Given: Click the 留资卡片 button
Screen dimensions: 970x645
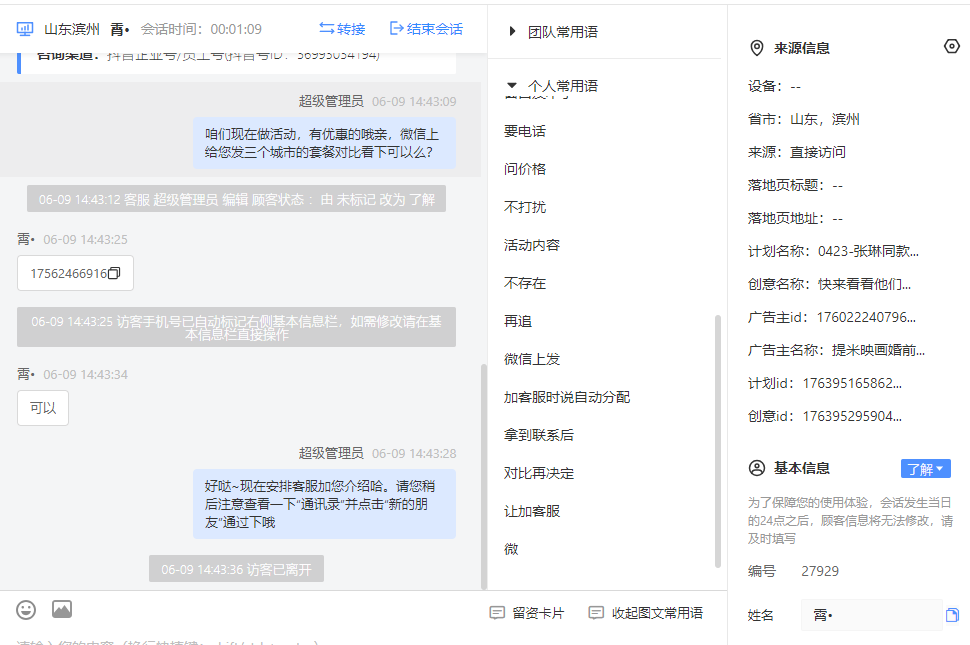Looking at the screenshot, I should pos(526,613).
